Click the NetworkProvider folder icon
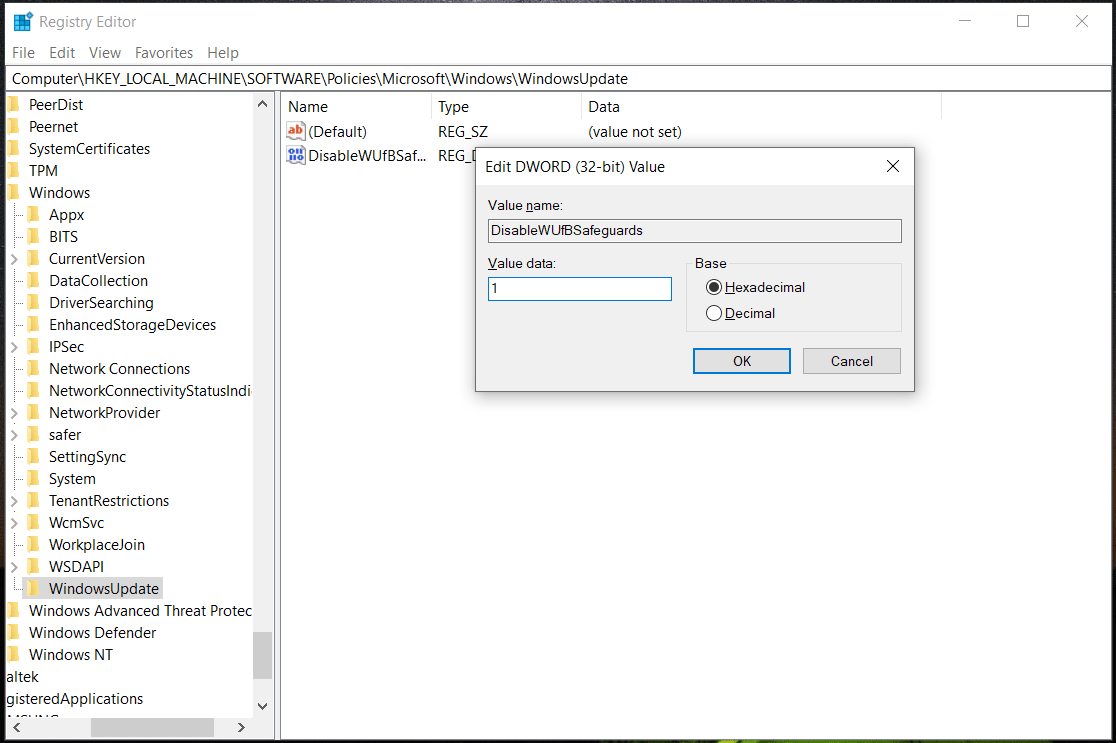This screenshot has width=1116, height=743. pyautogui.click(x=33, y=413)
